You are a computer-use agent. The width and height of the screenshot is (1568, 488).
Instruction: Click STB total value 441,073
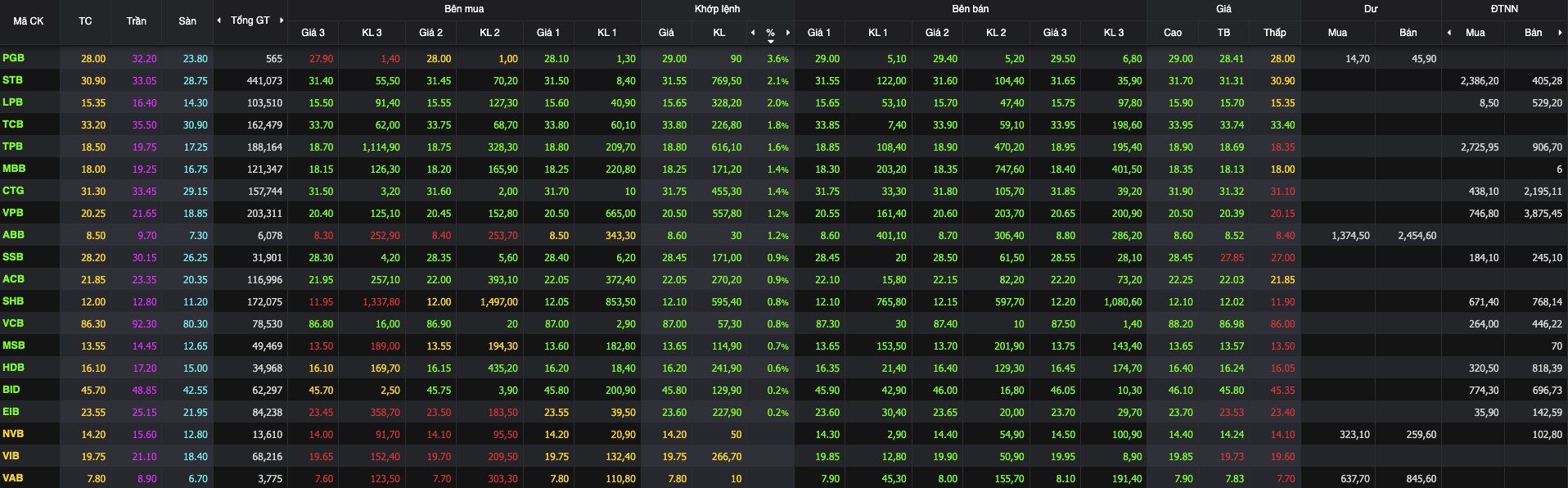pyautogui.click(x=264, y=81)
